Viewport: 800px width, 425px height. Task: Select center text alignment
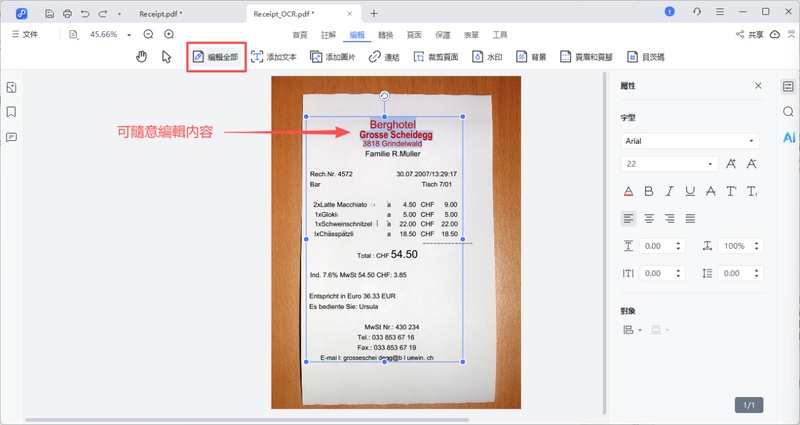tap(649, 218)
